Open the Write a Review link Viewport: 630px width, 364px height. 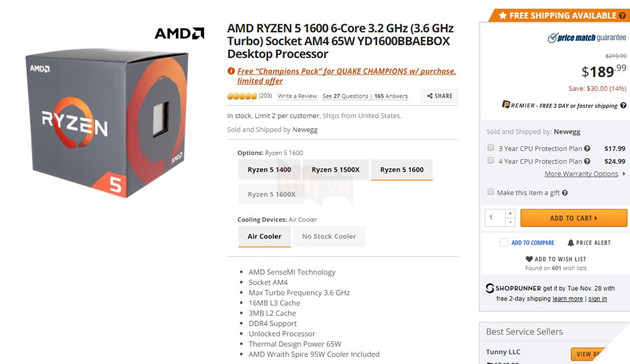(297, 96)
